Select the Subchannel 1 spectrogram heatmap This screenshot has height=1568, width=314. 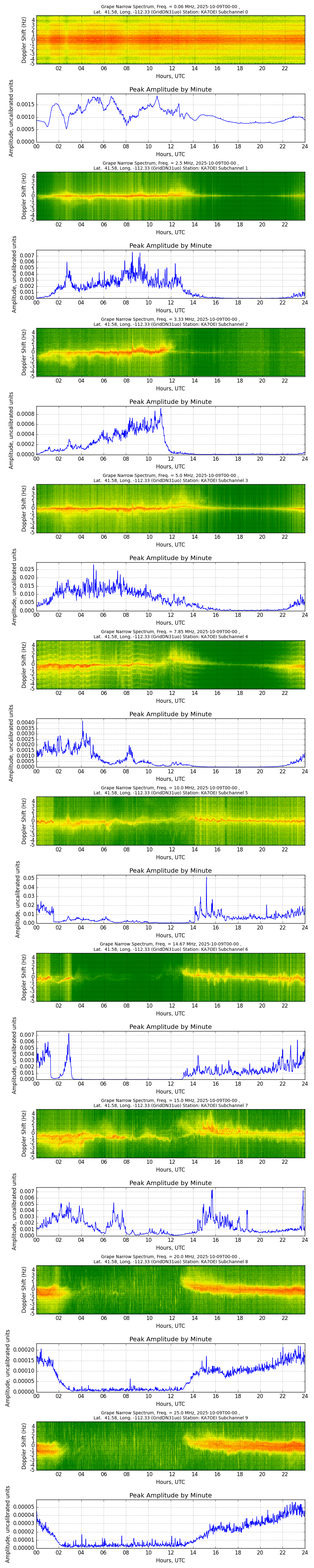(x=171, y=196)
